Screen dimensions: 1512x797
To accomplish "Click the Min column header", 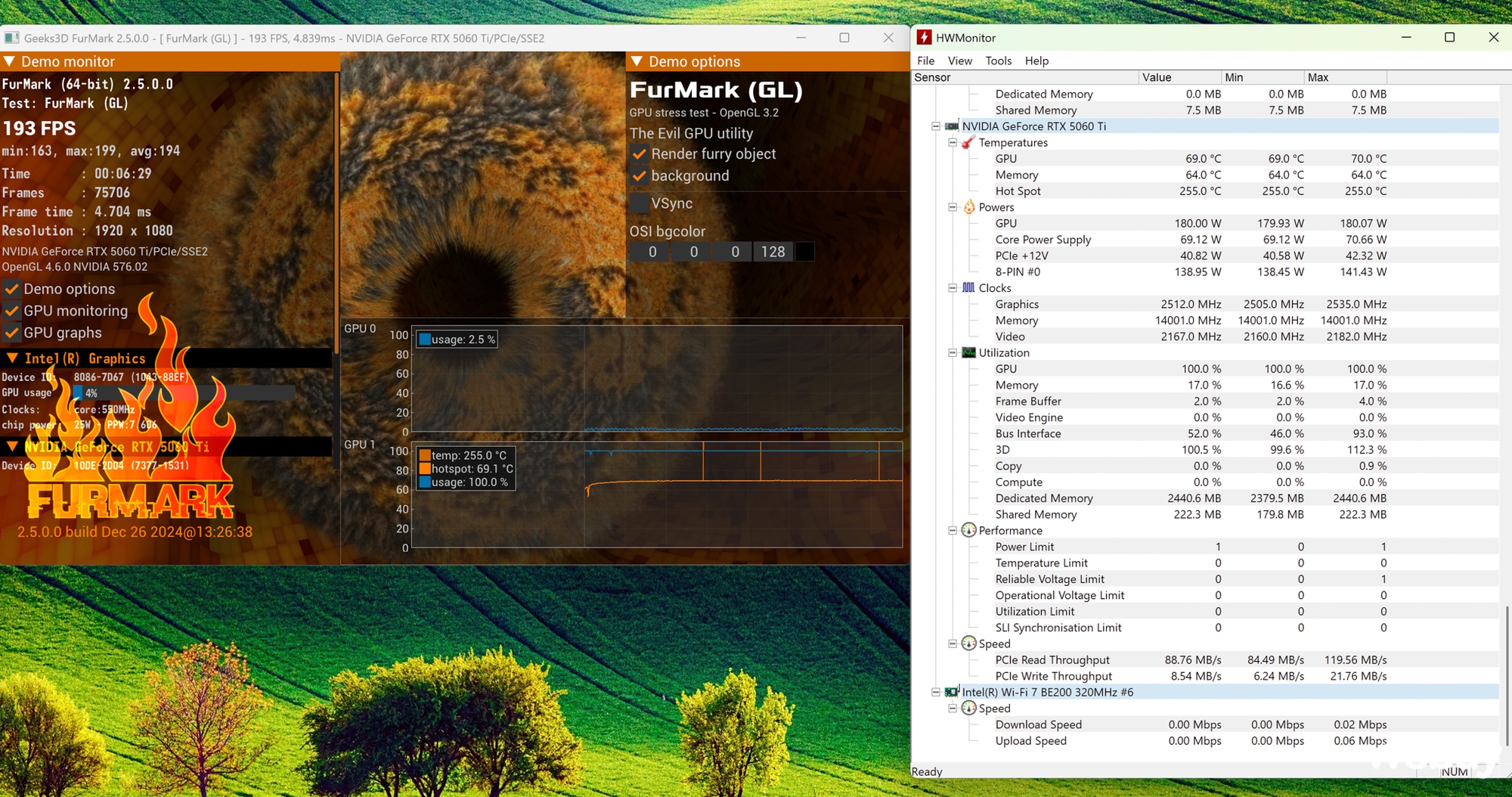I will [1263, 77].
